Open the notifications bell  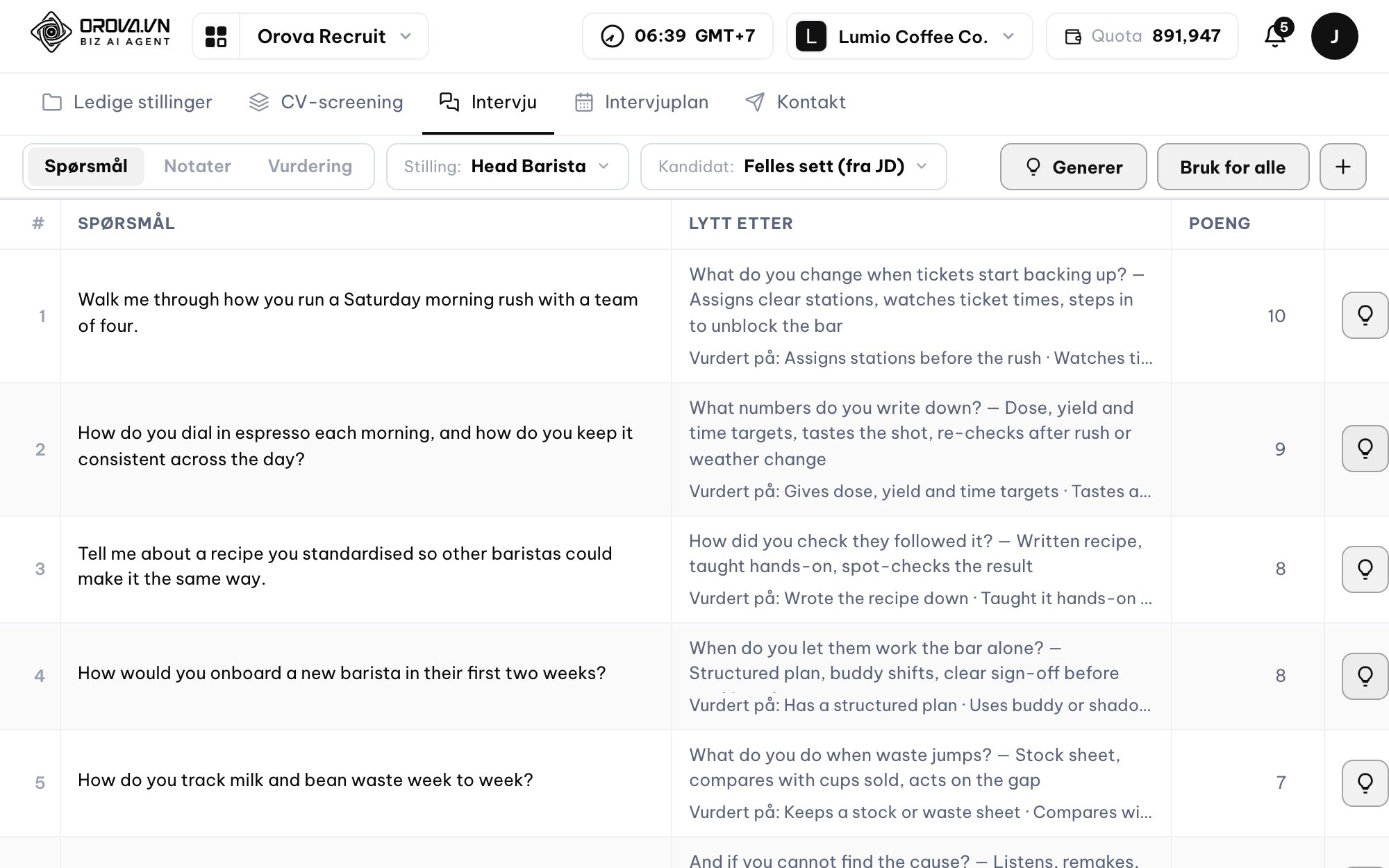point(1276,35)
